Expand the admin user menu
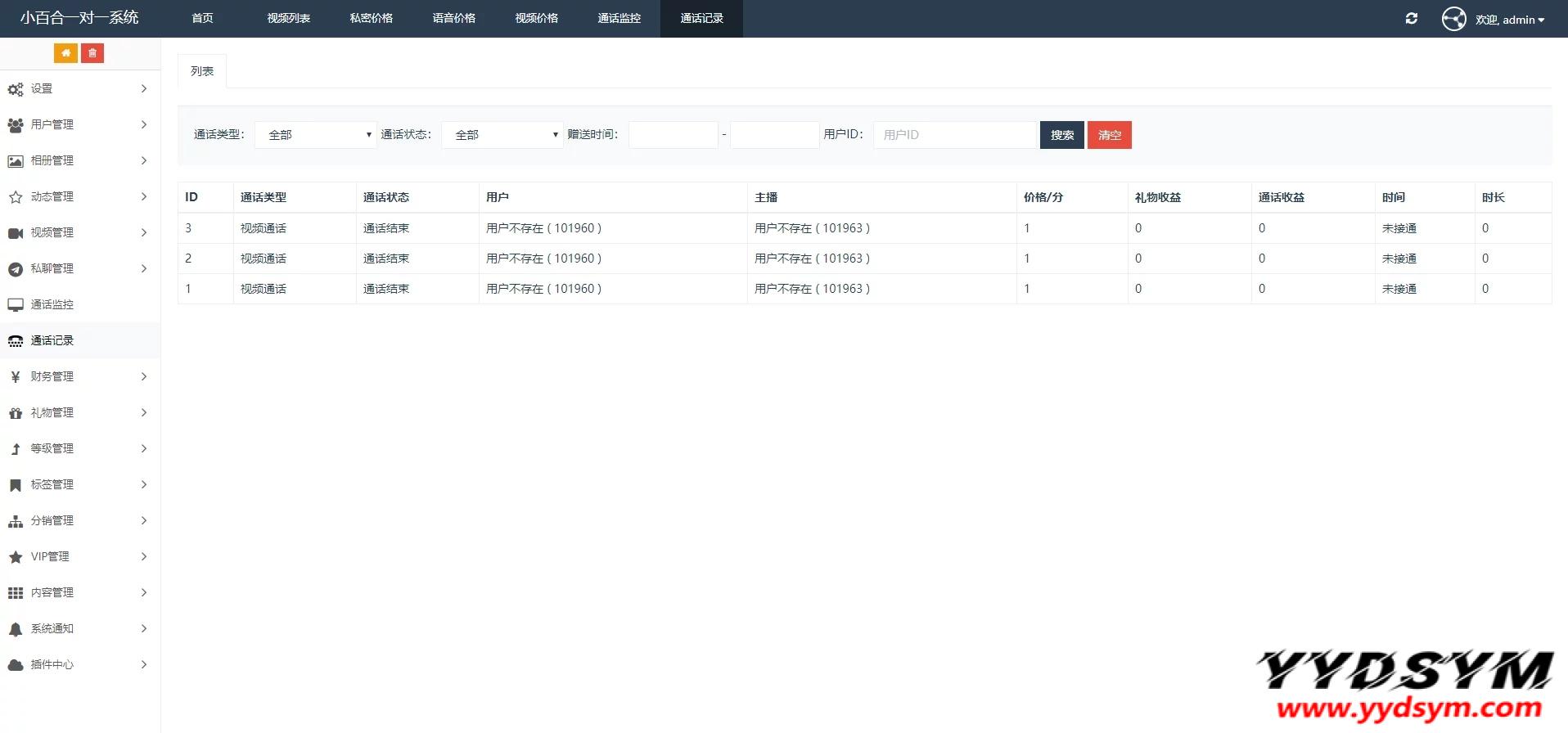The image size is (1568, 733). 1510,20
